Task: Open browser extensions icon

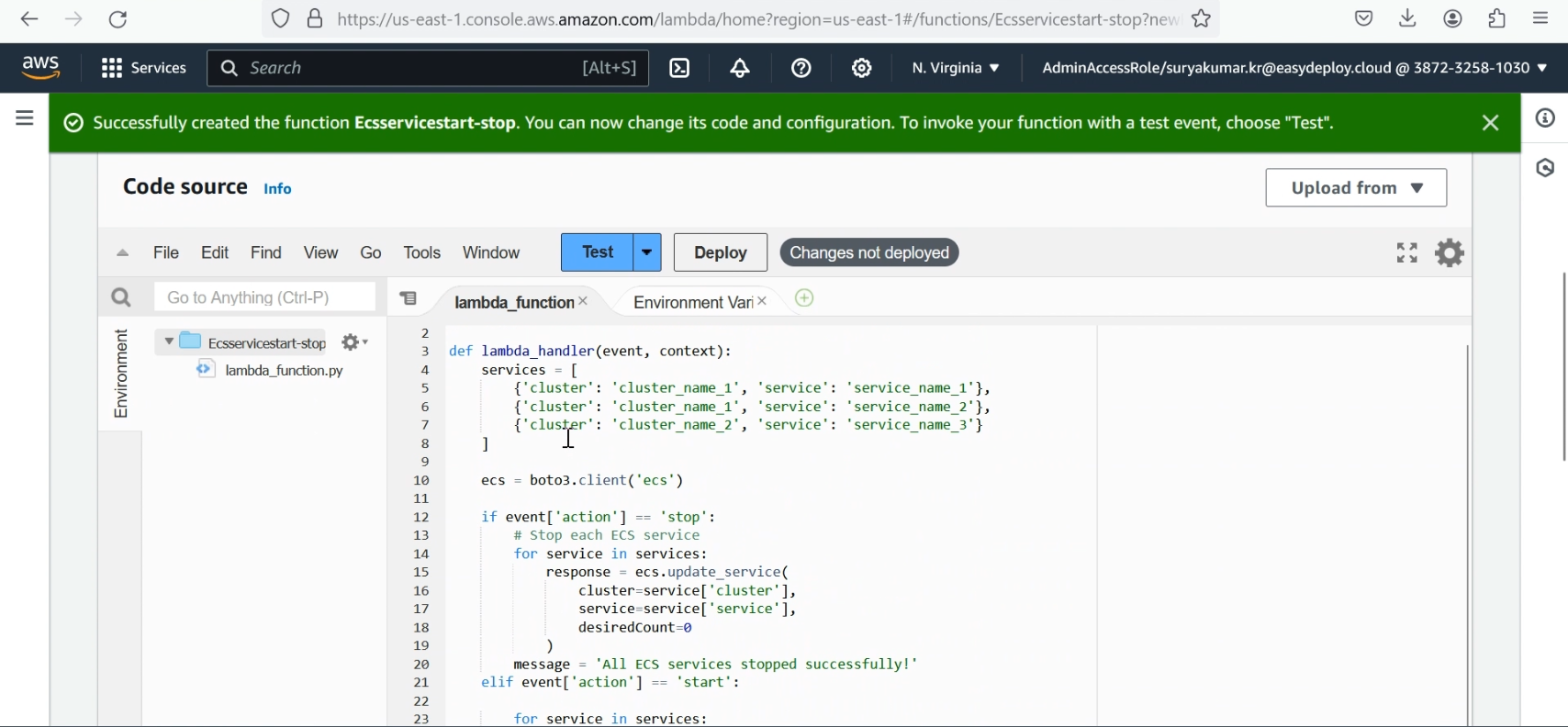Action: click(x=1497, y=18)
